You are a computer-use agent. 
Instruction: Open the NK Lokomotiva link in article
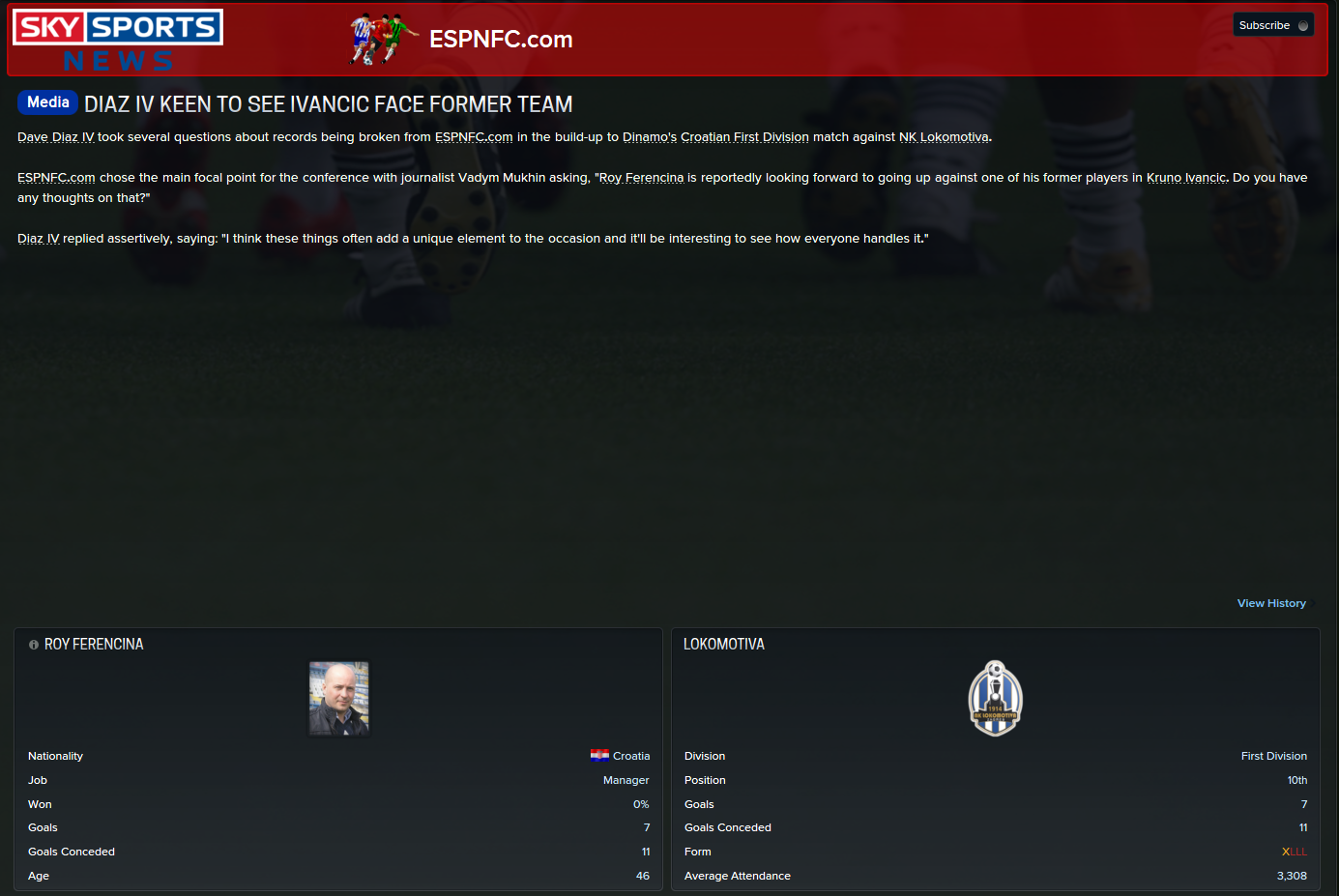(x=944, y=137)
